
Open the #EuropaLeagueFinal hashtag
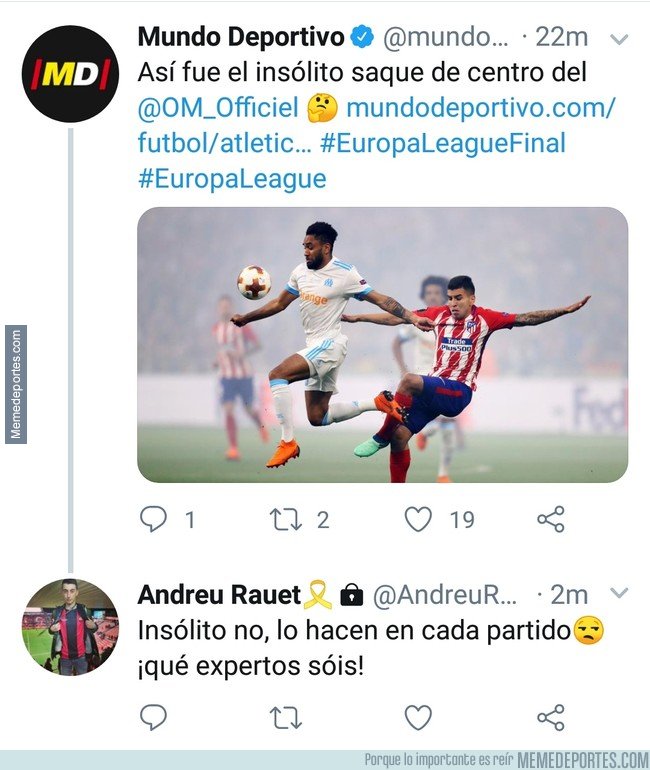[443, 143]
